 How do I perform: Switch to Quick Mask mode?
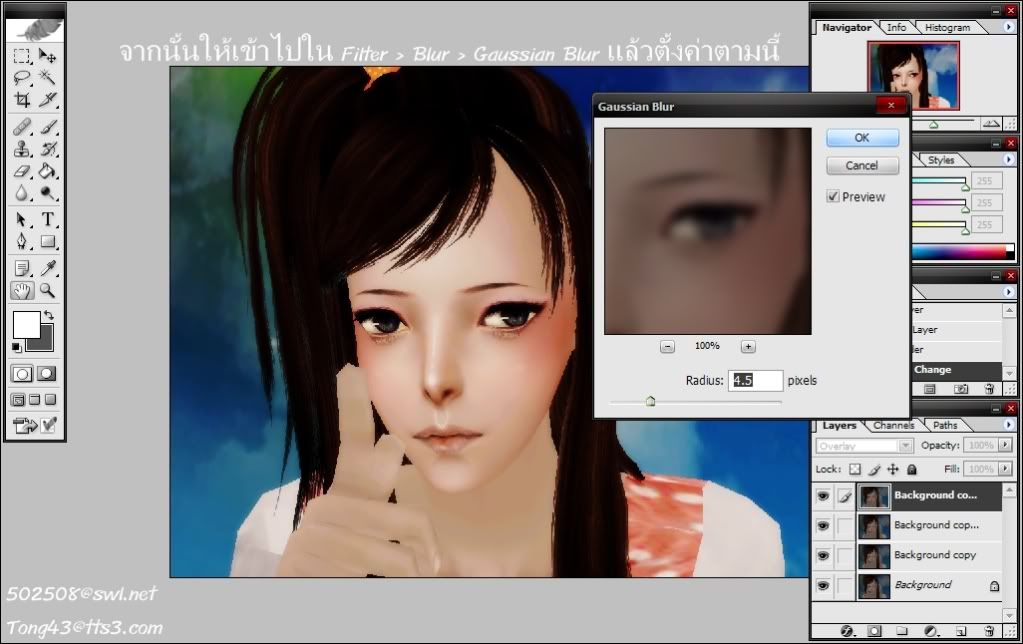[46, 374]
